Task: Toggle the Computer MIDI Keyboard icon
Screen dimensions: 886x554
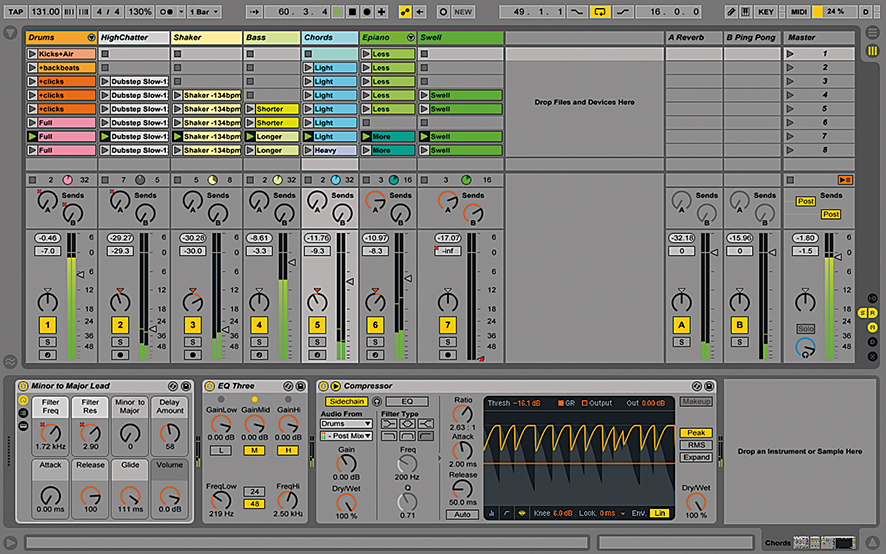Action: pos(745,11)
